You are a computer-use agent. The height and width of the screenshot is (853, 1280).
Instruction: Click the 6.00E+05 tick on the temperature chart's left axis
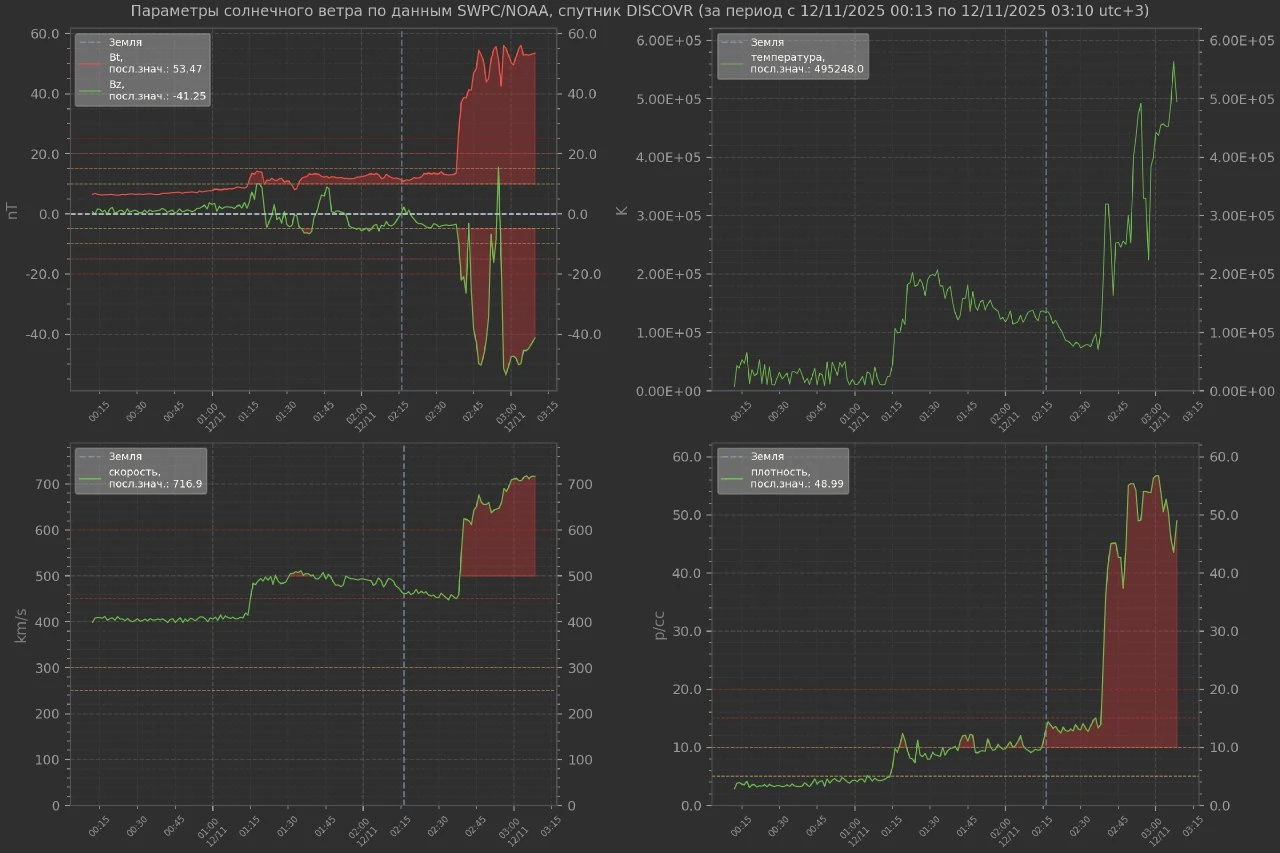coord(669,41)
